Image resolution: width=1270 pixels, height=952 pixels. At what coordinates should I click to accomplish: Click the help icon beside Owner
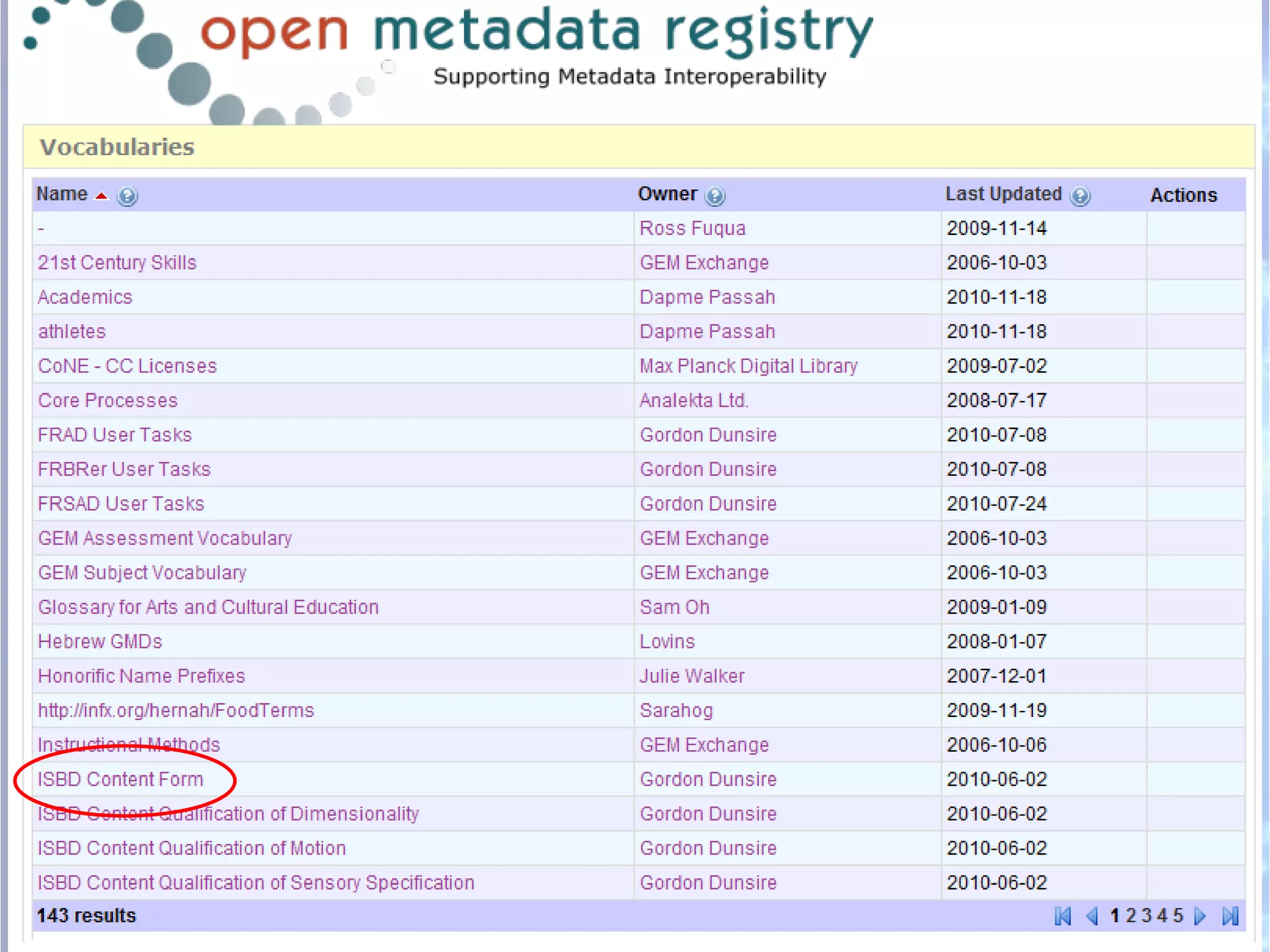tap(715, 196)
